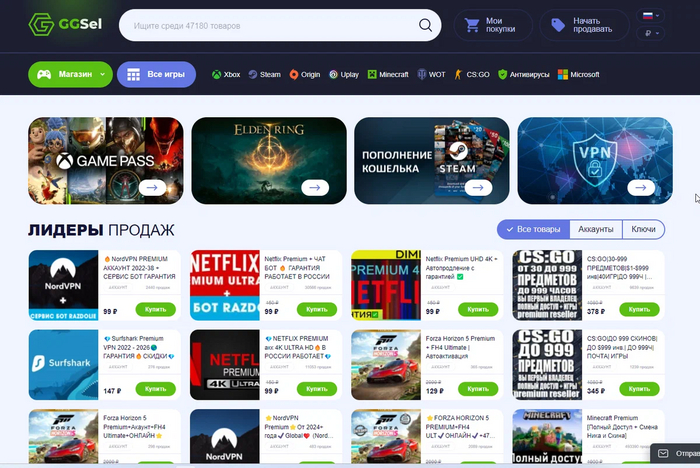
Task: Open Minecraft Premium Полный Доступ title
Action: coord(622,426)
